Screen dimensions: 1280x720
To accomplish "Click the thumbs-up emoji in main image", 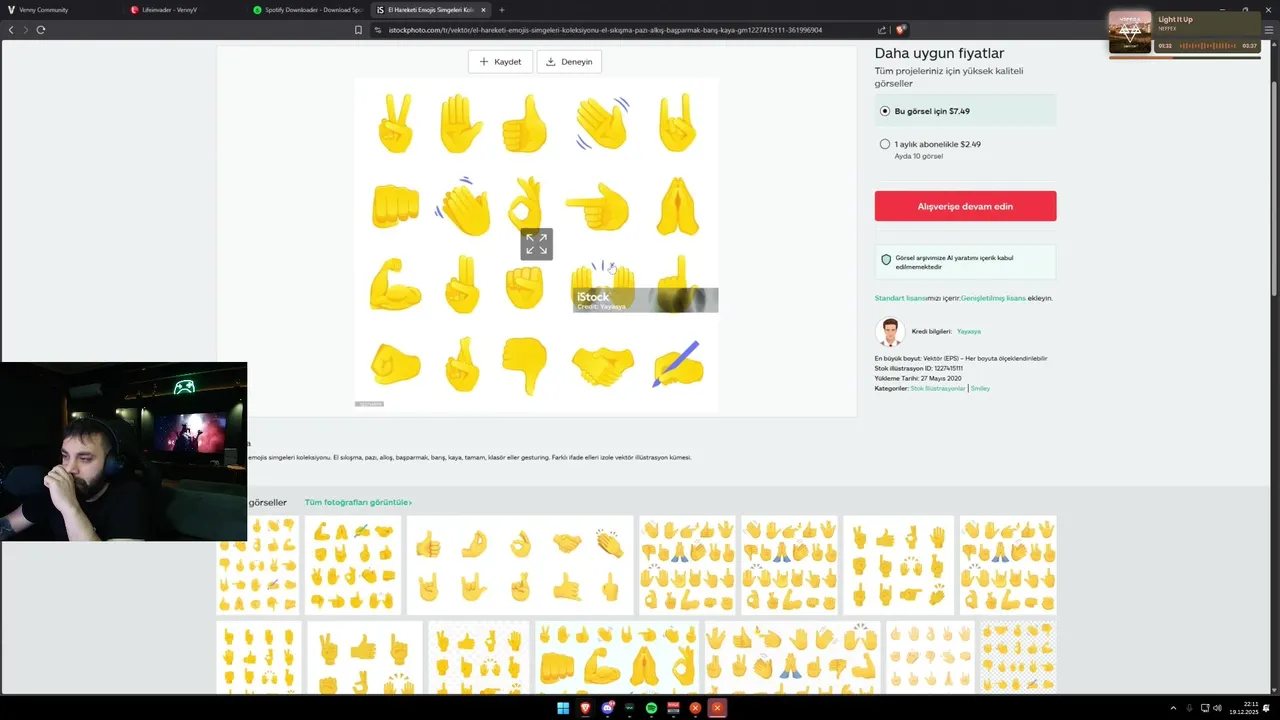I will coord(525,123).
